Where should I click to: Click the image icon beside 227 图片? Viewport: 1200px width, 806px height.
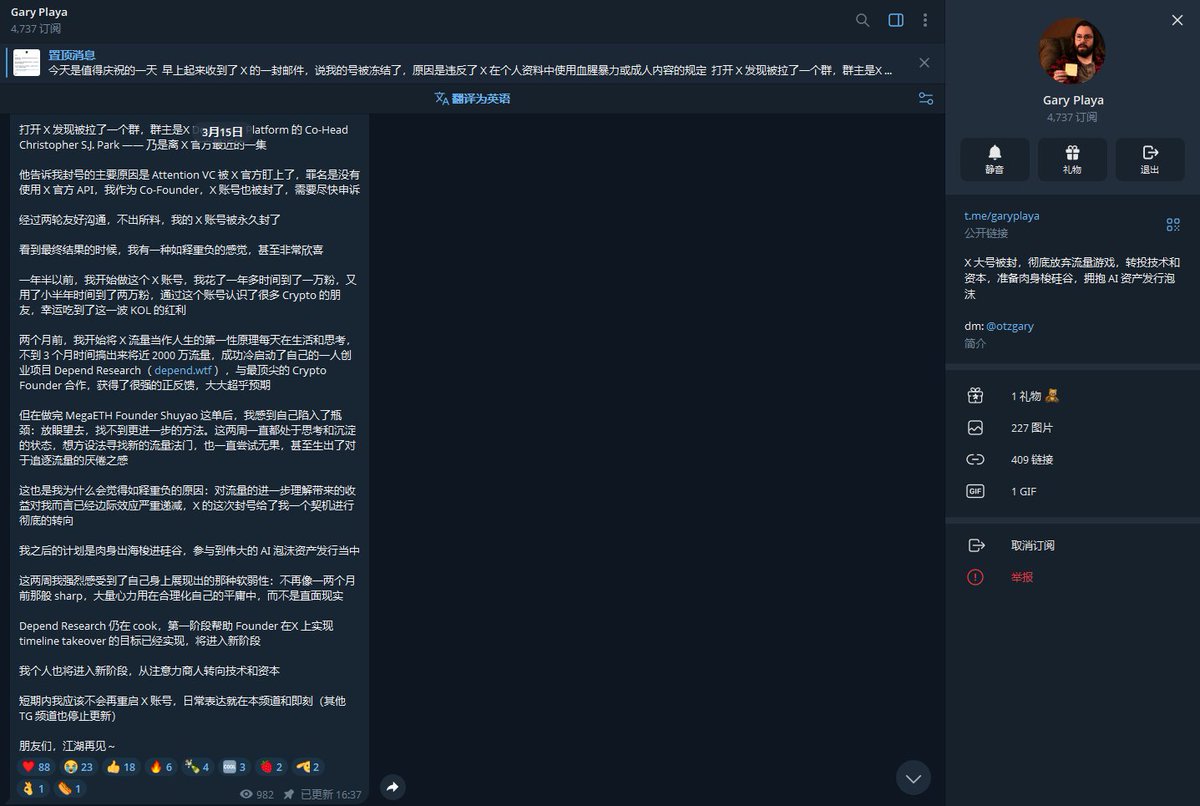click(976, 428)
